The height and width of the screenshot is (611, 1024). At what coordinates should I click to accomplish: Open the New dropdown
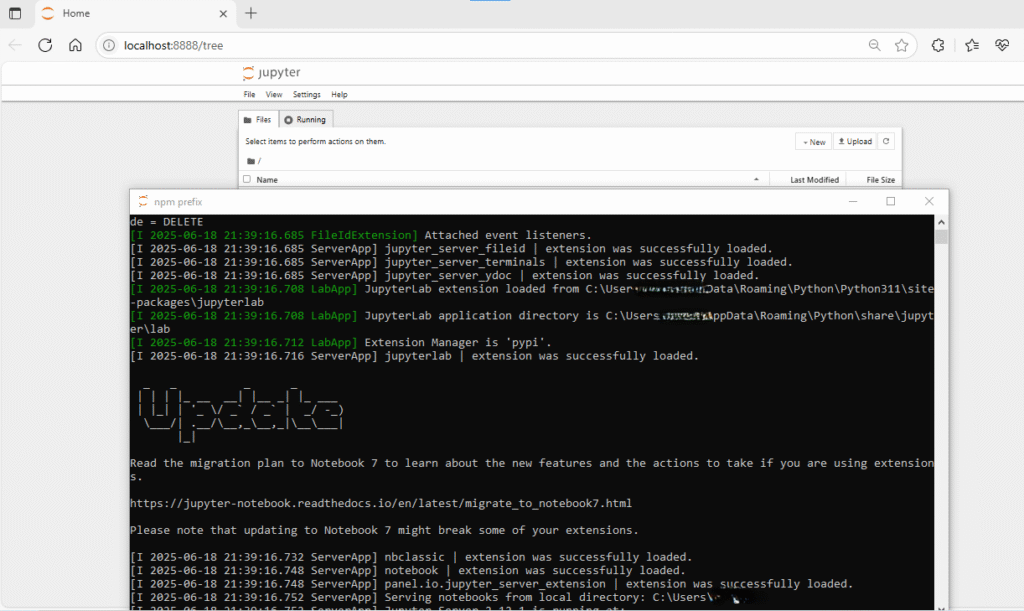click(814, 142)
